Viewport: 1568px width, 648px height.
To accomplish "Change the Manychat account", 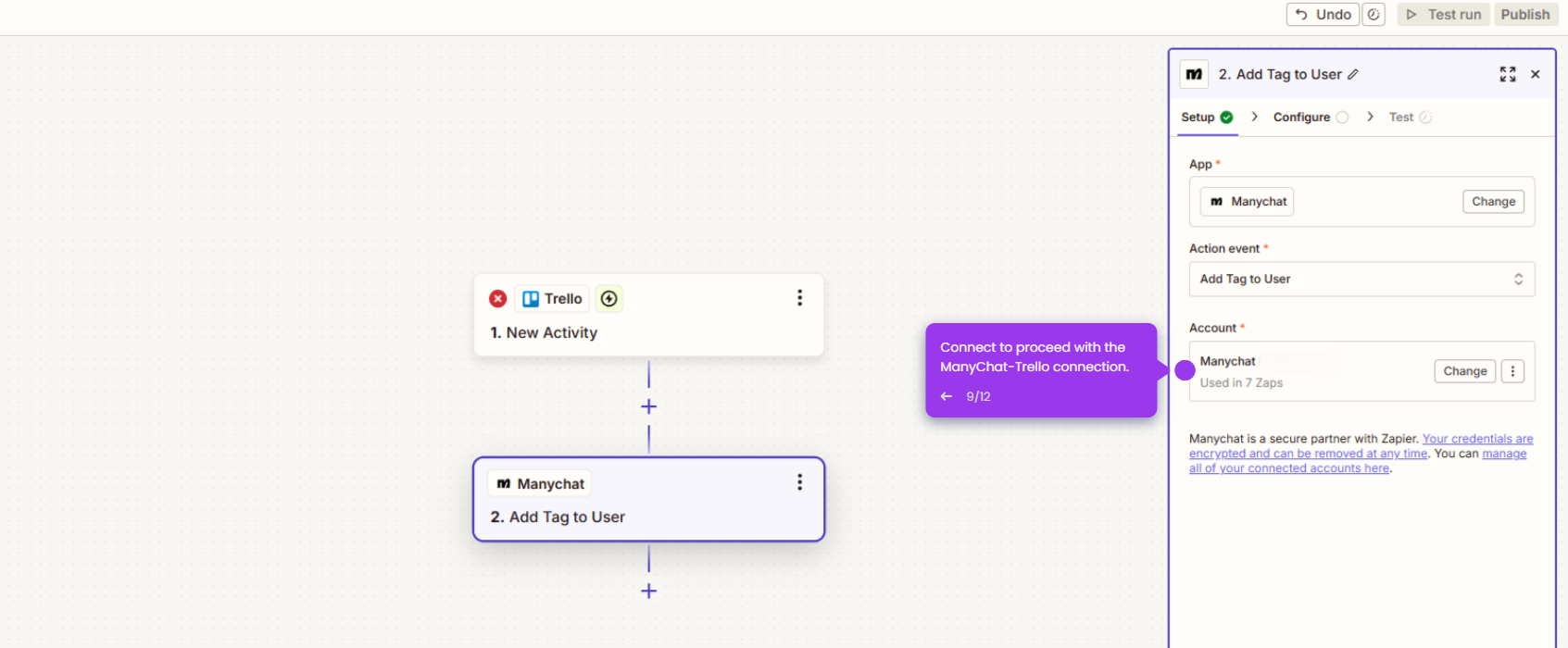I will pos(1464,371).
